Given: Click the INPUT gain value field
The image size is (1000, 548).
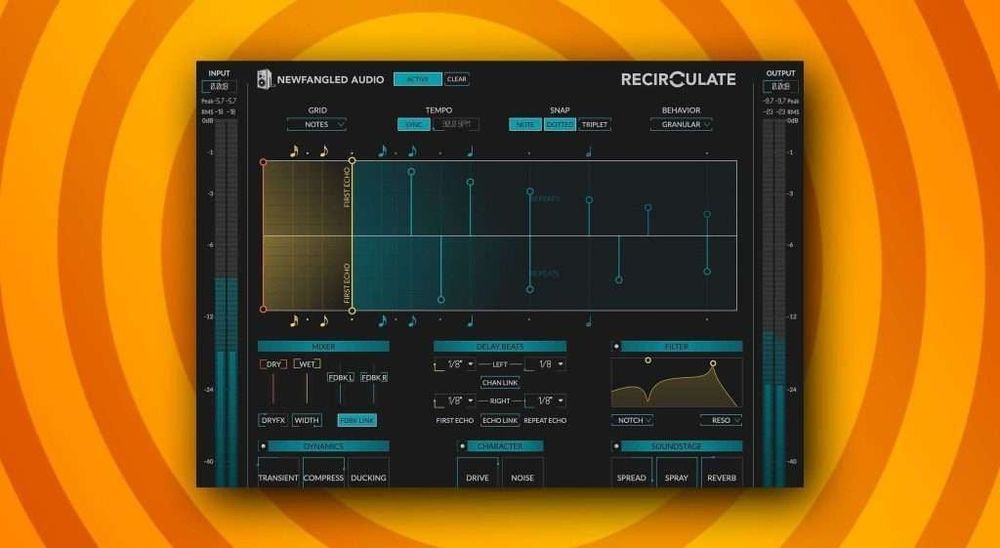Looking at the screenshot, I should coord(219,87).
